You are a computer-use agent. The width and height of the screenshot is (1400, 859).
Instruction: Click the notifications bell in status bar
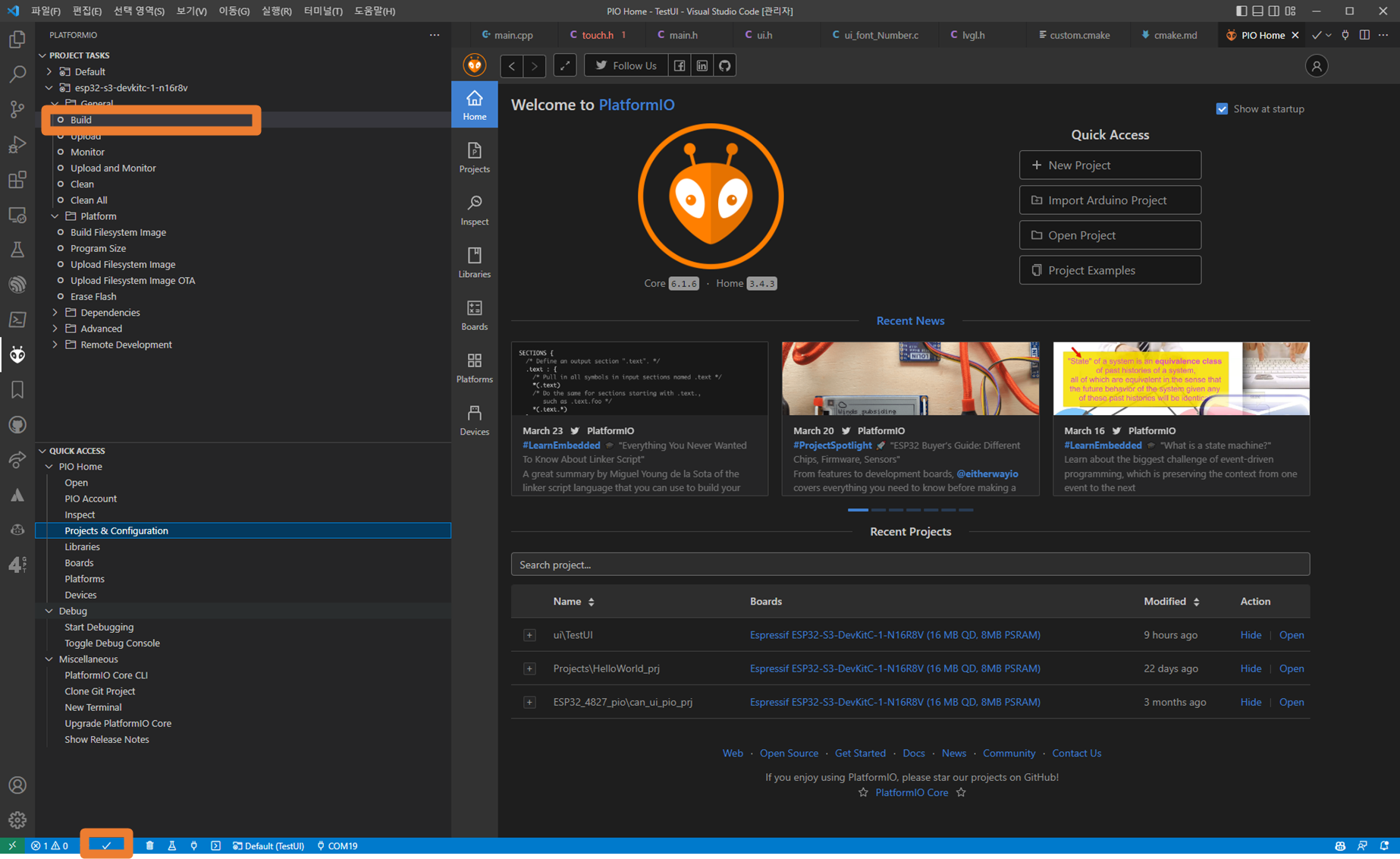1385,846
